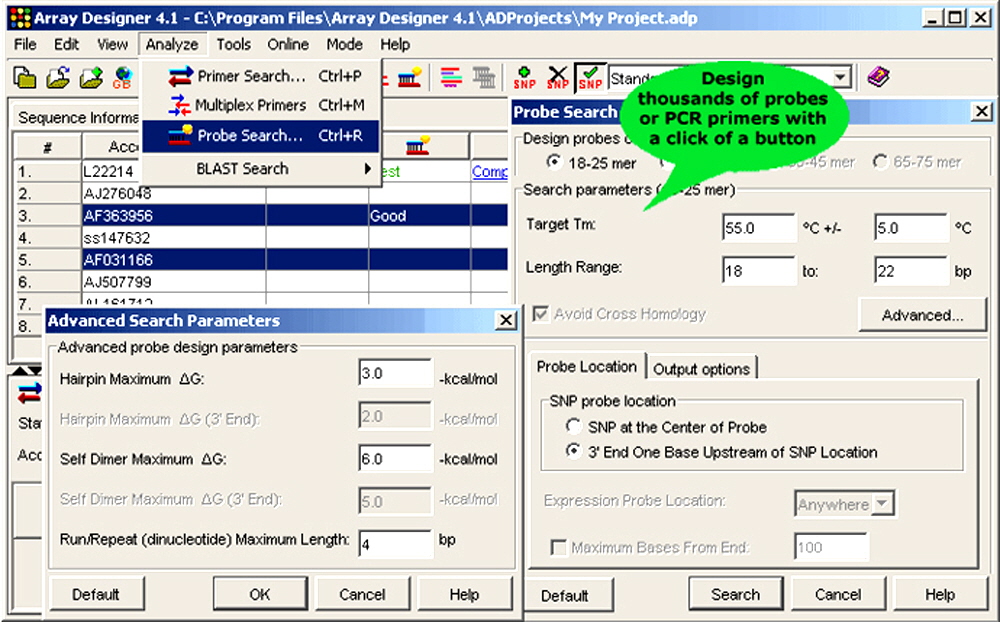Open the Tools menu
Viewport: 1000px width, 622px height.
pyautogui.click(x=233, y=44)
